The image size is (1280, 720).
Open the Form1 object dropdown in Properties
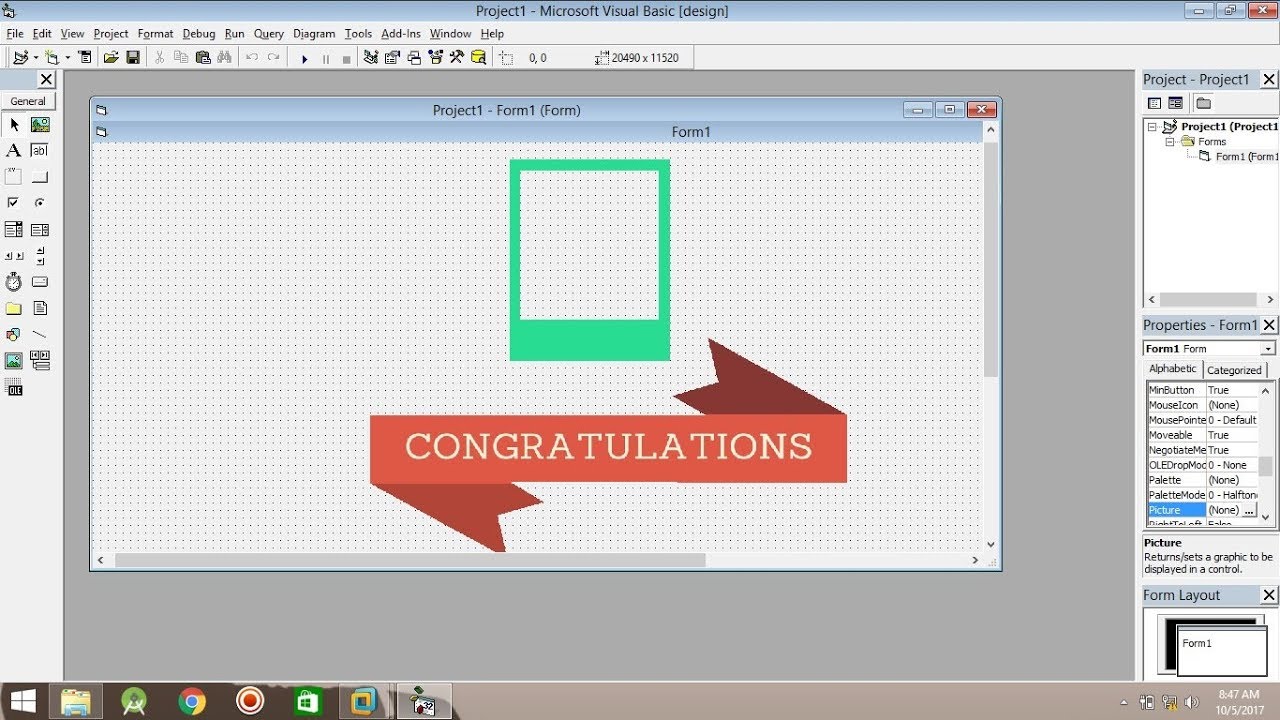tap(1268, 349)
